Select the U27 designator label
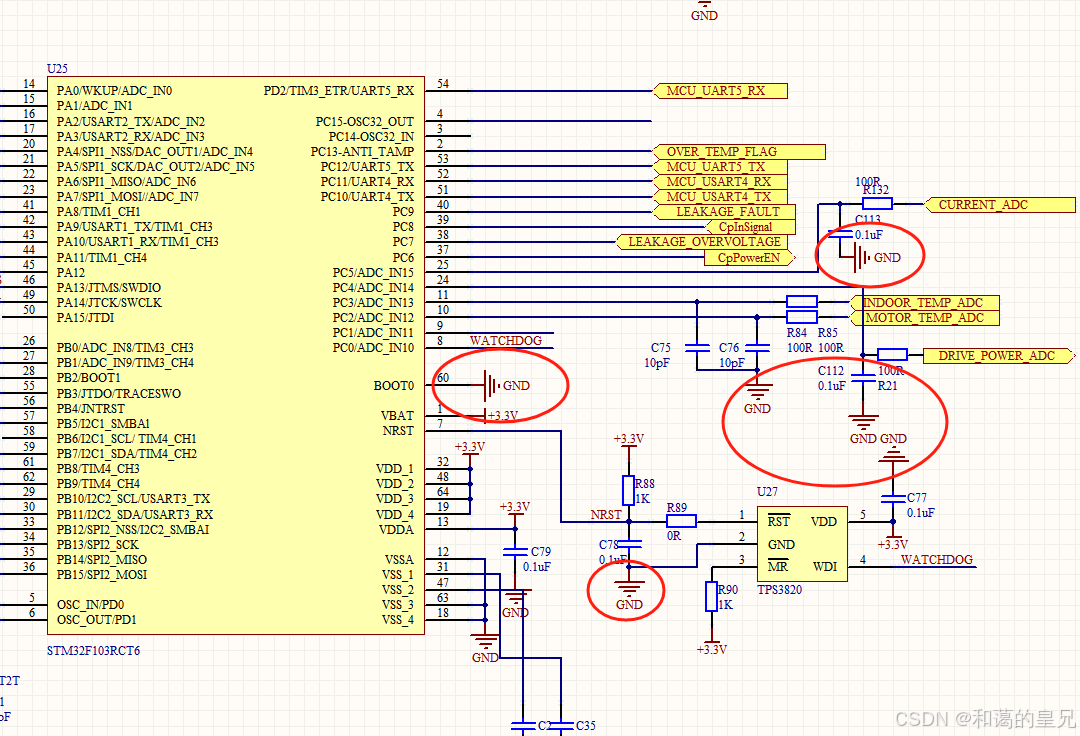Screen dimensions: 1080x736 pyautogui.click(x=767, y=492)
